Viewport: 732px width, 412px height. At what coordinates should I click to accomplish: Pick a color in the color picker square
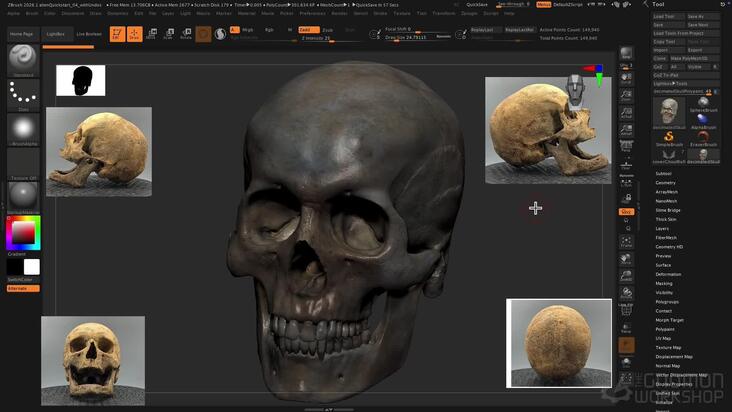(x=23, y=232)
